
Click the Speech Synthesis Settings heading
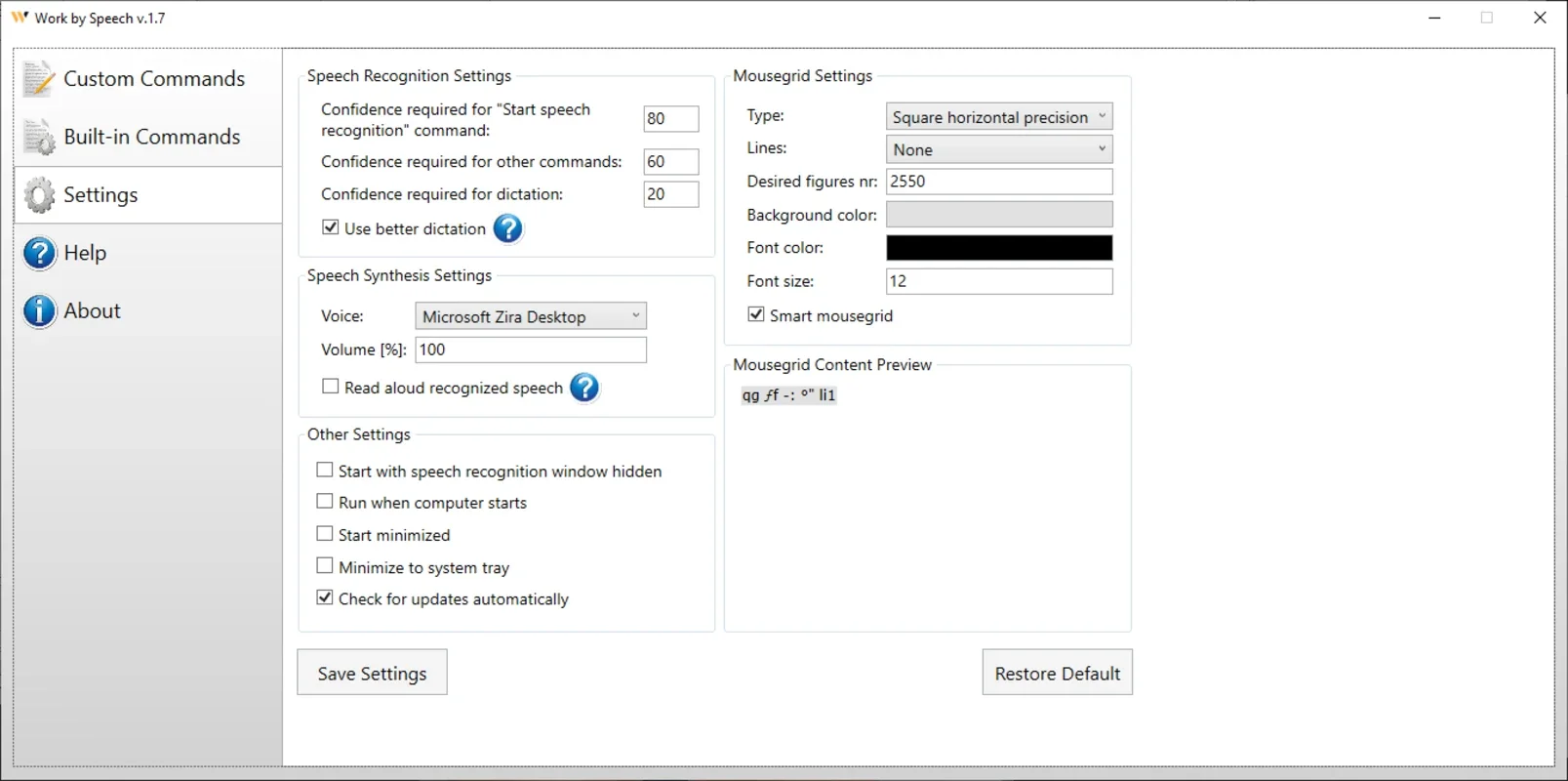click(399, 275)
